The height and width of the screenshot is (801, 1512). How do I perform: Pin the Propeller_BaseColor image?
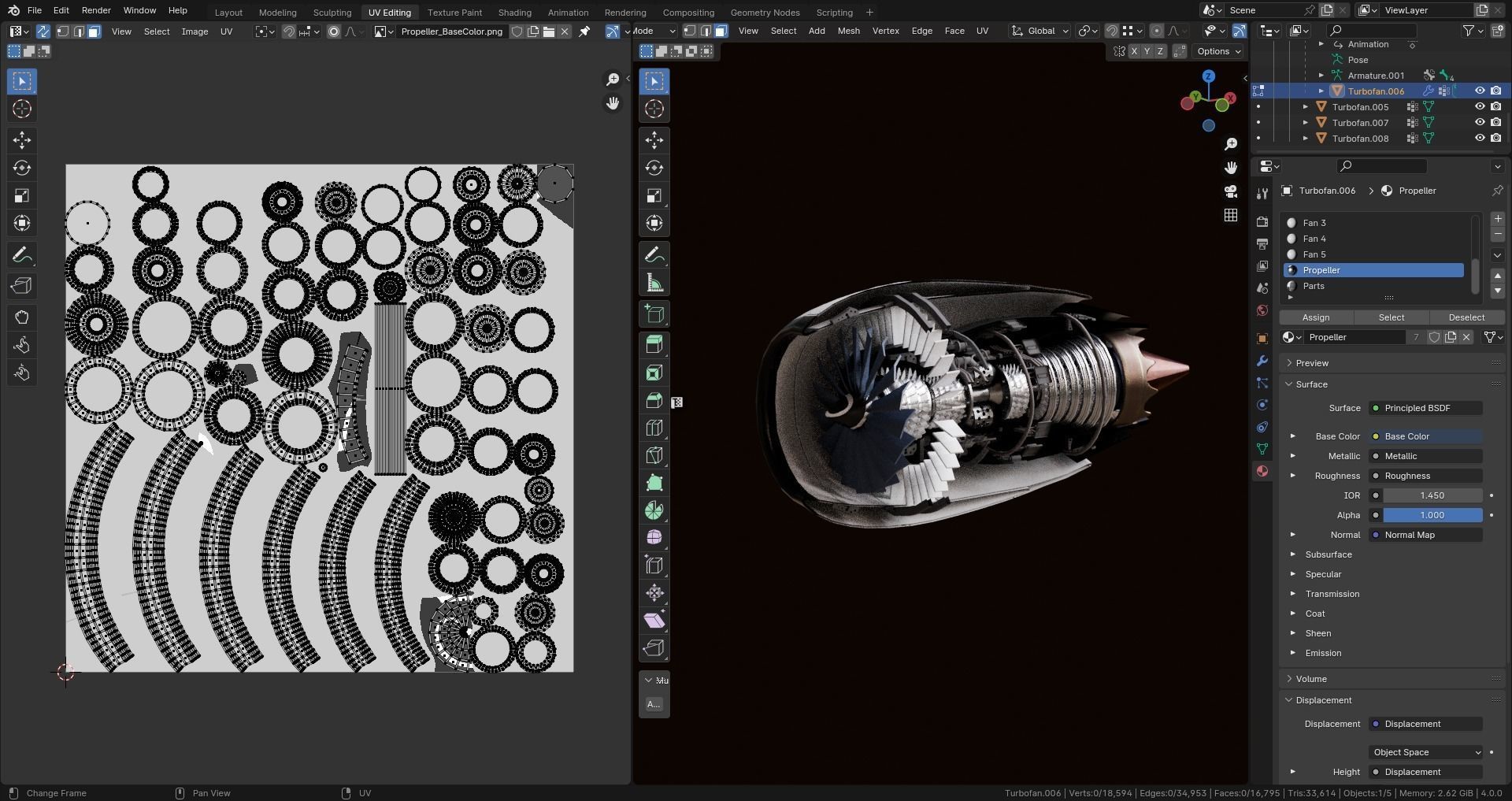[584, 32]
